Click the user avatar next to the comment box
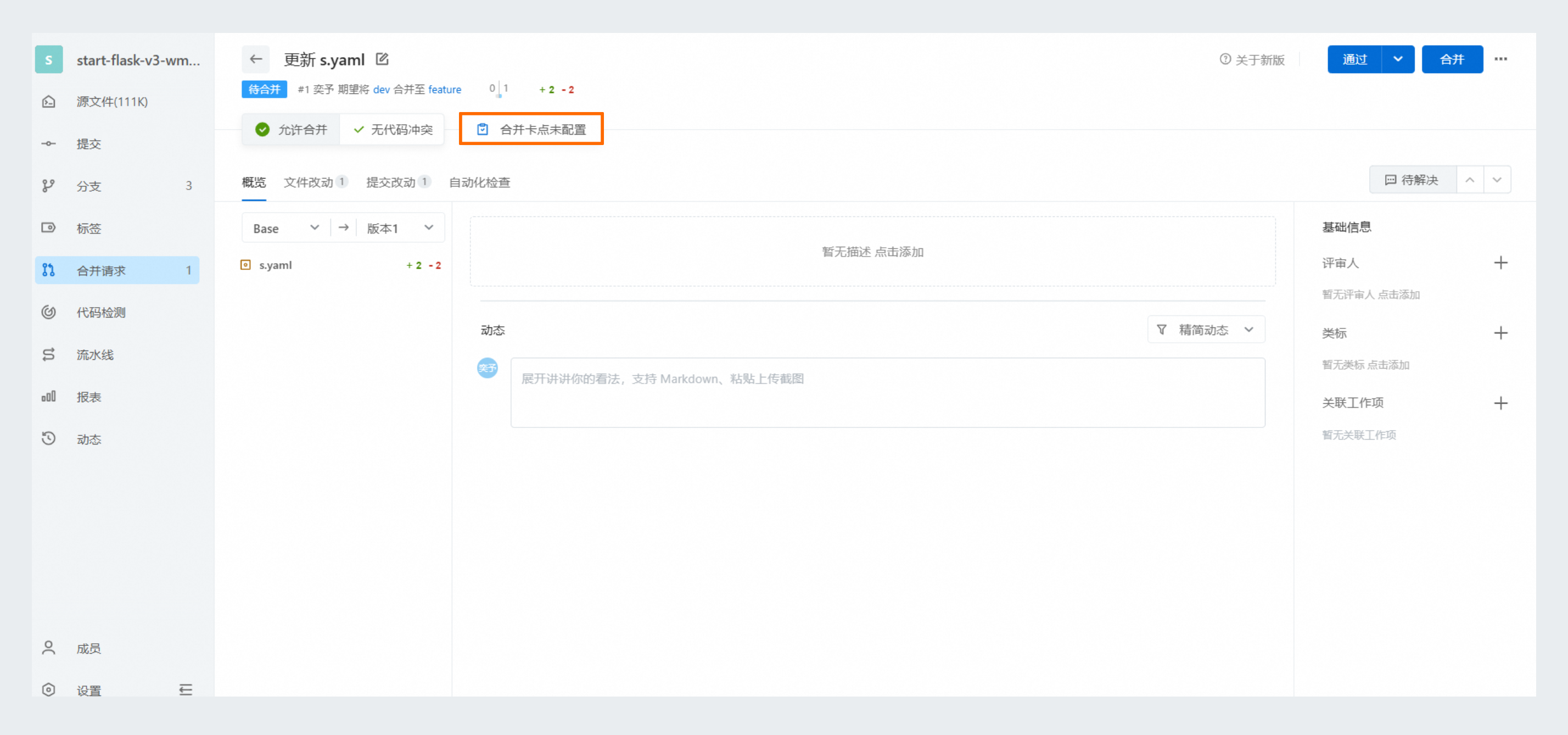Viewport: 1568px width, 735px height. pyautogui.click(x=487, y=368)
